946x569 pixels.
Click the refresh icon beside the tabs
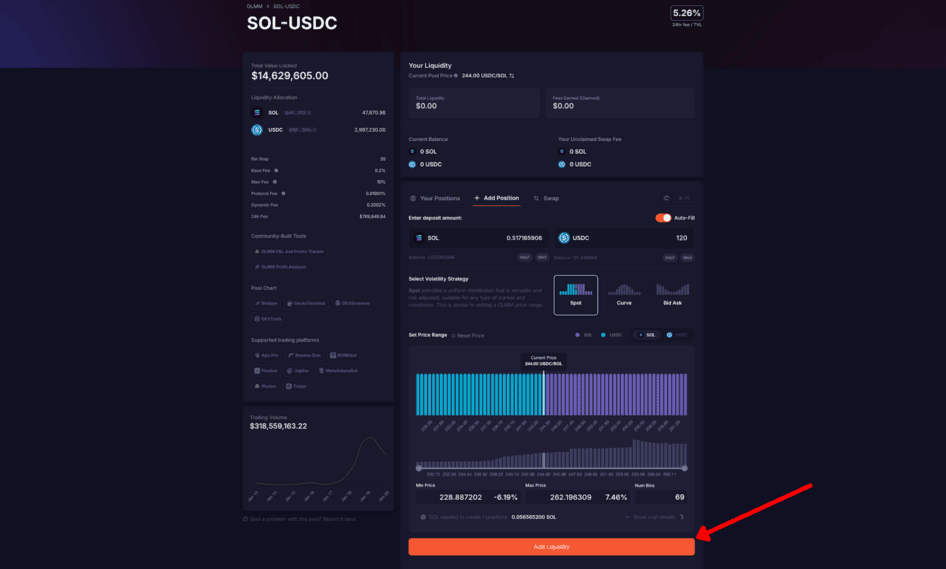pyautogui.click(x=666, y=198)
